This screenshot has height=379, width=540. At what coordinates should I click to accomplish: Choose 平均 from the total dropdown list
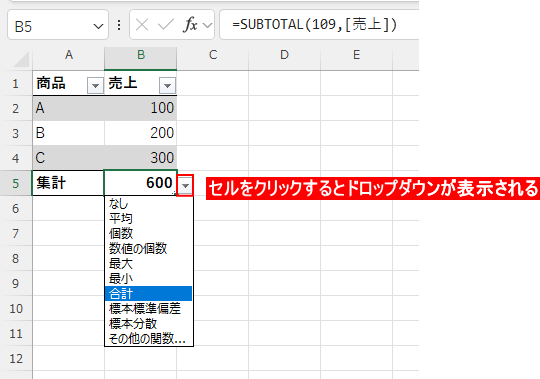click(148, 219)
